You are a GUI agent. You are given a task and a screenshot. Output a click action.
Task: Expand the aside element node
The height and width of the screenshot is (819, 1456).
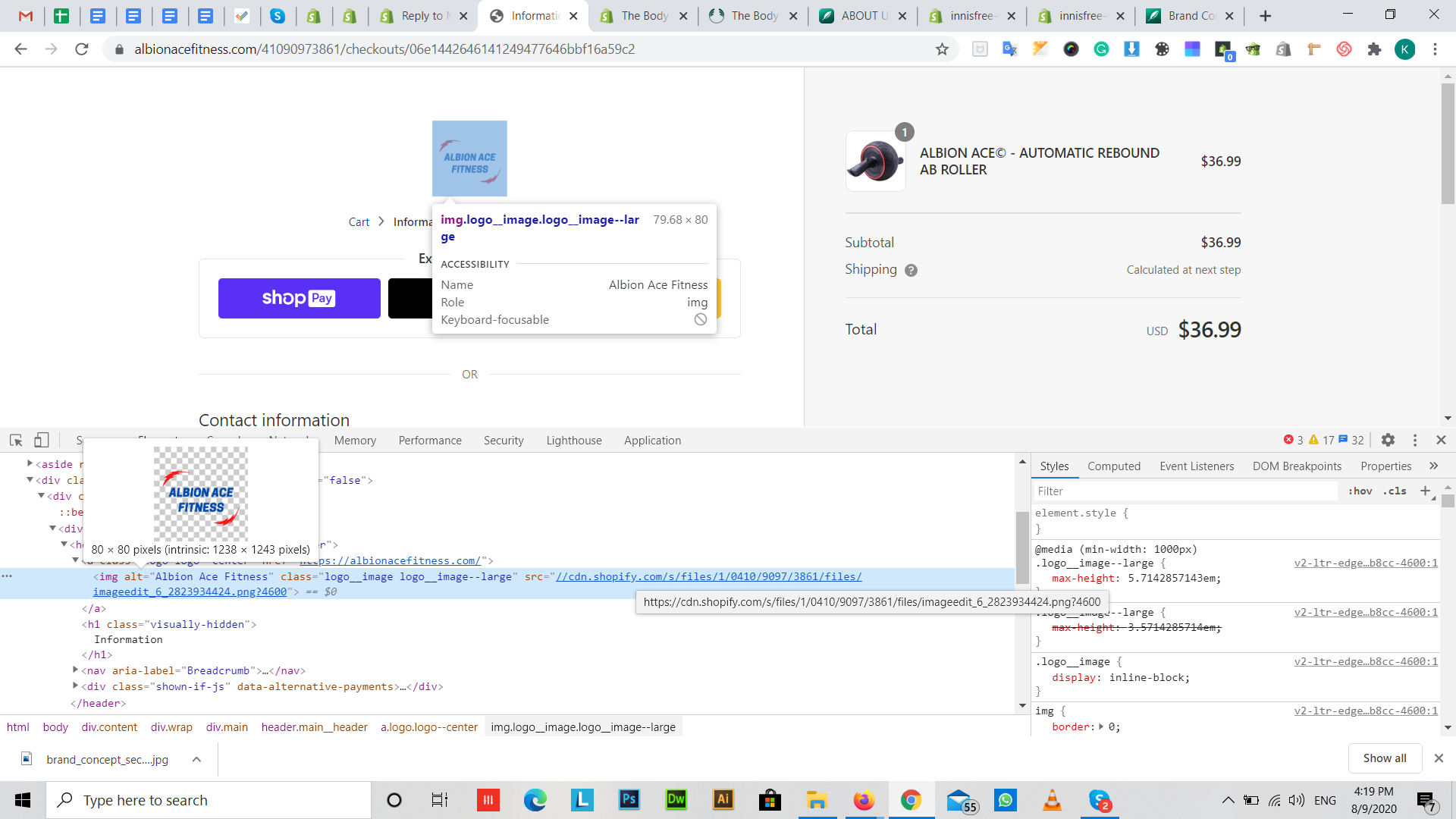(x=30, y=463)
